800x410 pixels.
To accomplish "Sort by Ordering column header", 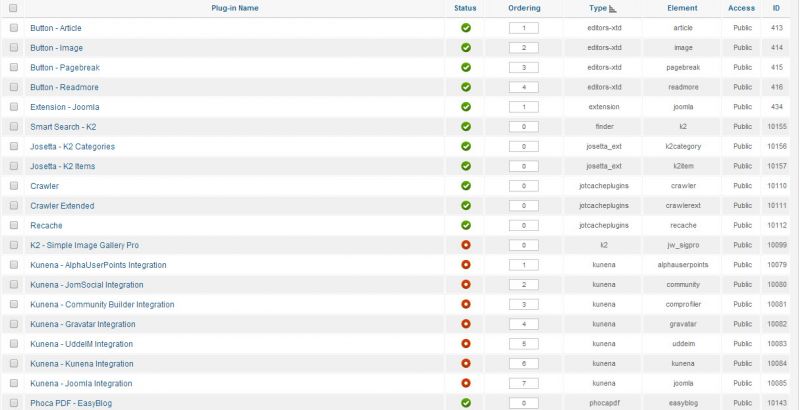I will click(x=524, y=8).
